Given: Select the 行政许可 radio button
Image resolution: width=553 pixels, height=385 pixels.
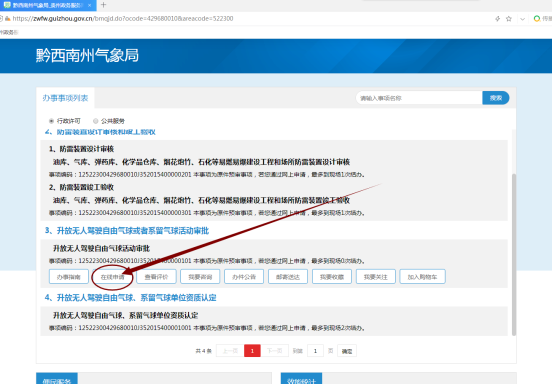Looking at the screenshot, I should coord(51,121).
